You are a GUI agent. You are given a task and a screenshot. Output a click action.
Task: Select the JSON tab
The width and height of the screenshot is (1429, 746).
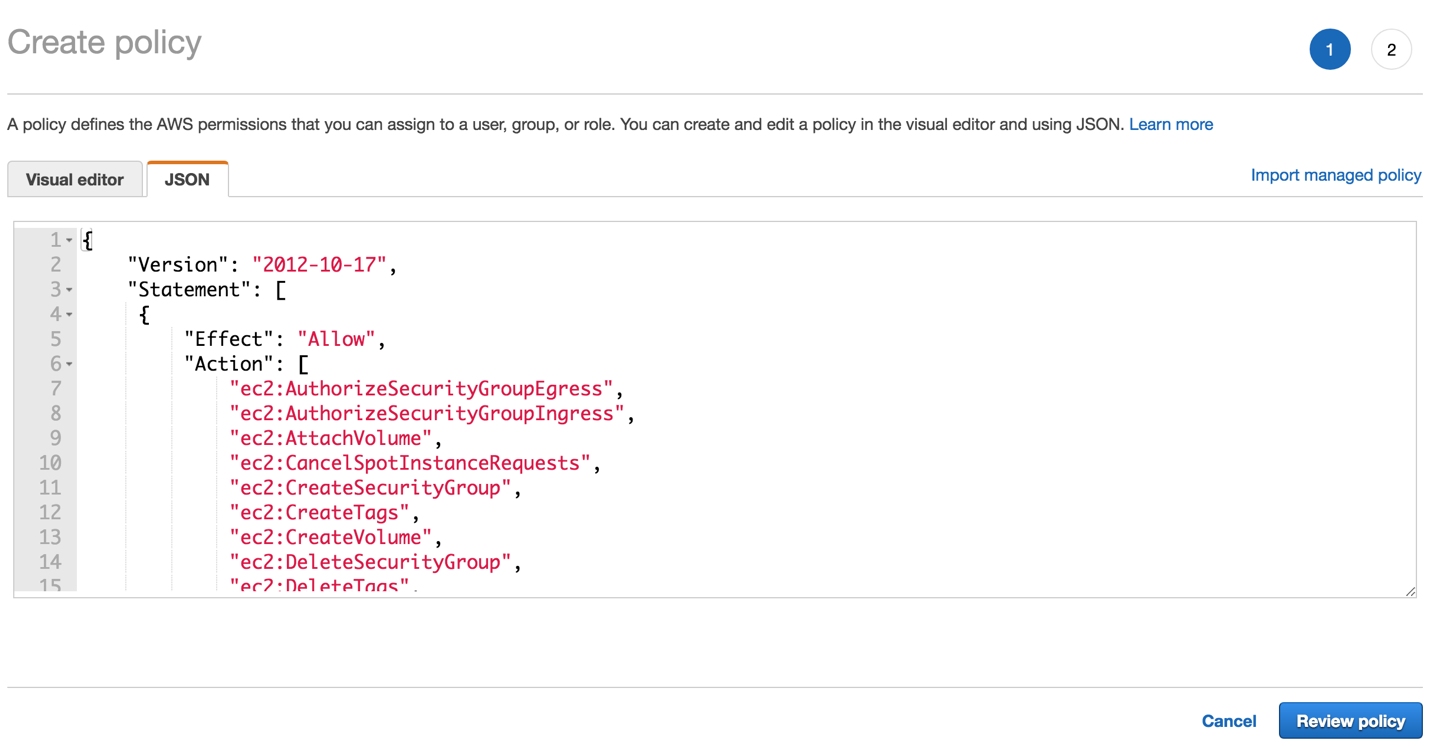click(x=187, y=180)
